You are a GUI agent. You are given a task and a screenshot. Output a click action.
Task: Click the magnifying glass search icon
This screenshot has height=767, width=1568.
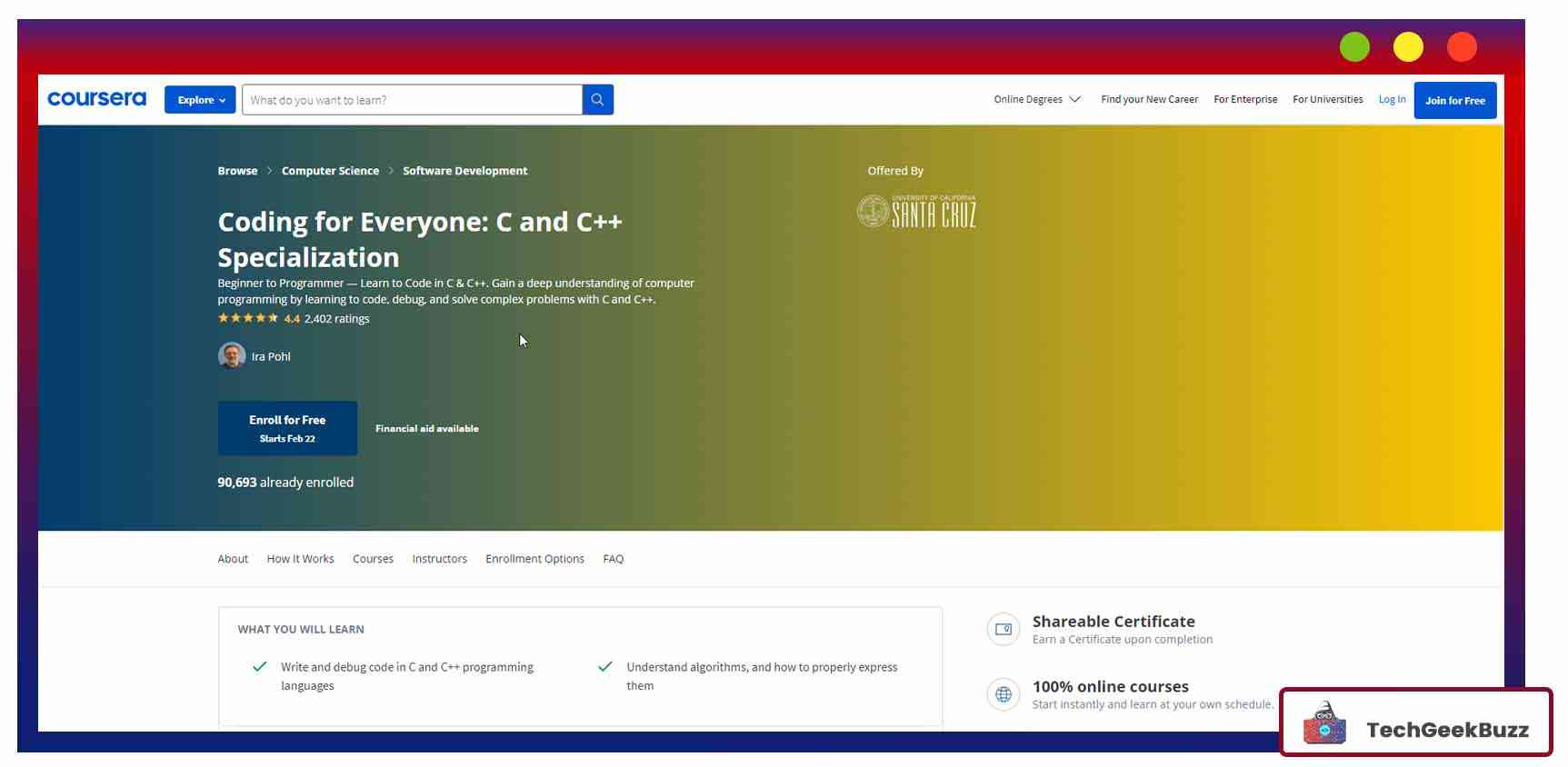tap(597, 100)
